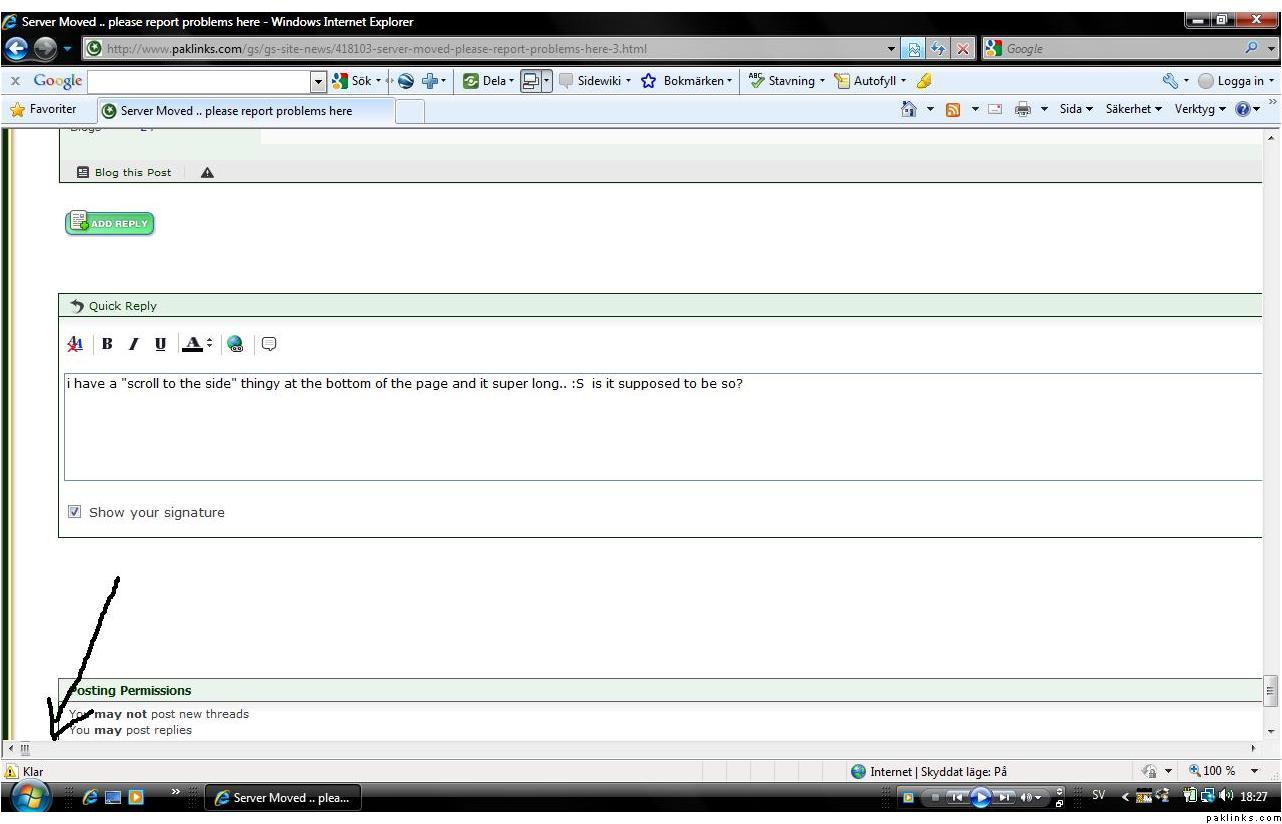Click the print icon in the command bar
Screen dimensions: 1282x824
point(1022,110)
